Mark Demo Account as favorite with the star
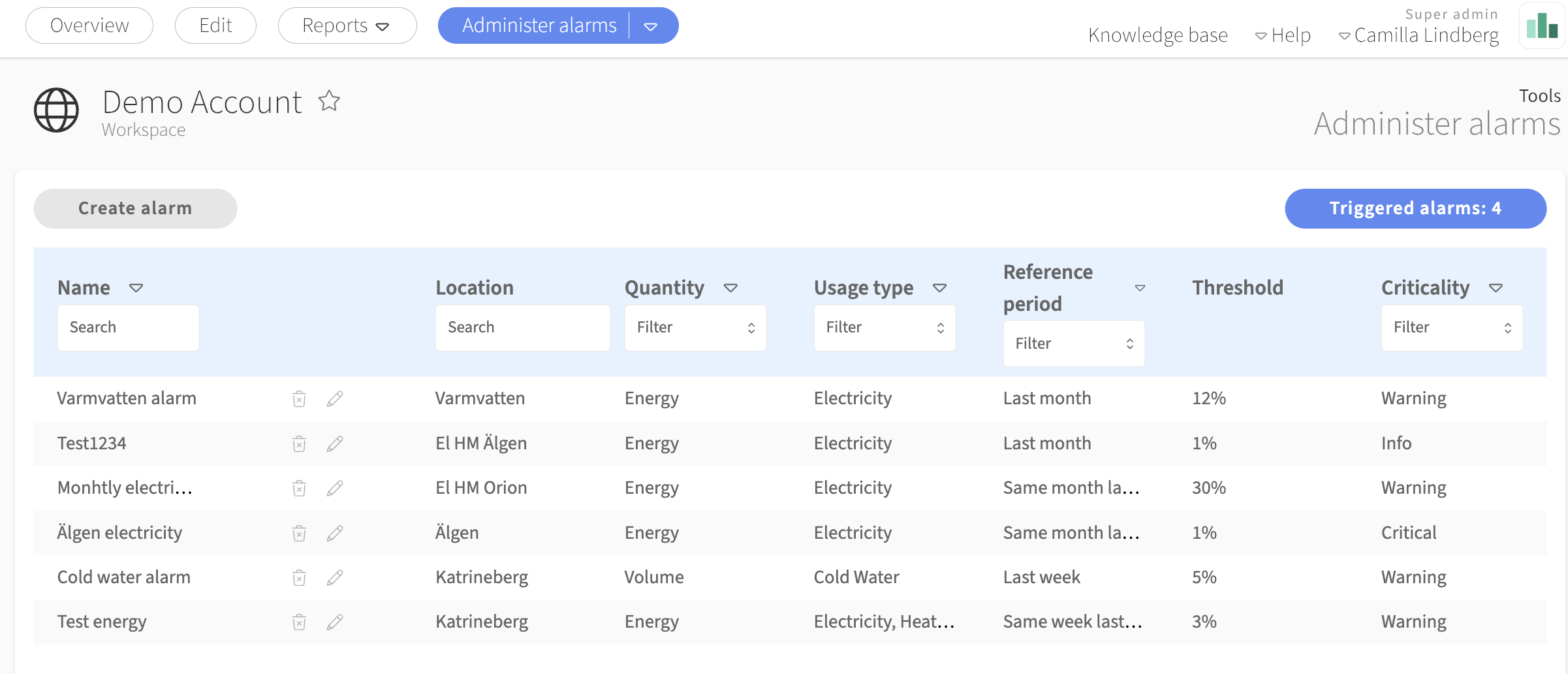The width and height of the screenshot is (1568, 674). 329,101
